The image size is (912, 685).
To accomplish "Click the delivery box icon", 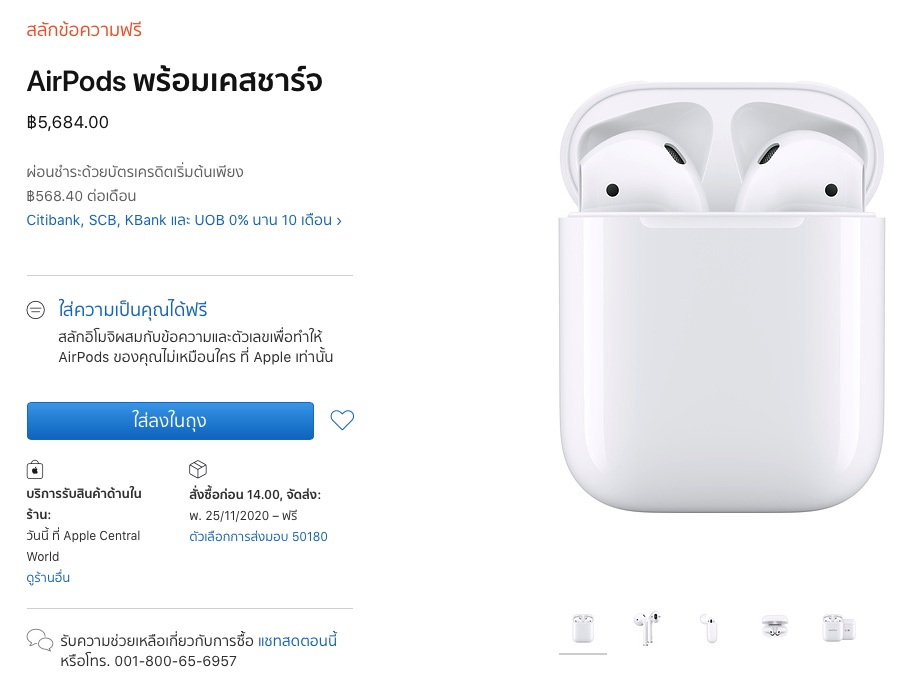I will point(198,469).
